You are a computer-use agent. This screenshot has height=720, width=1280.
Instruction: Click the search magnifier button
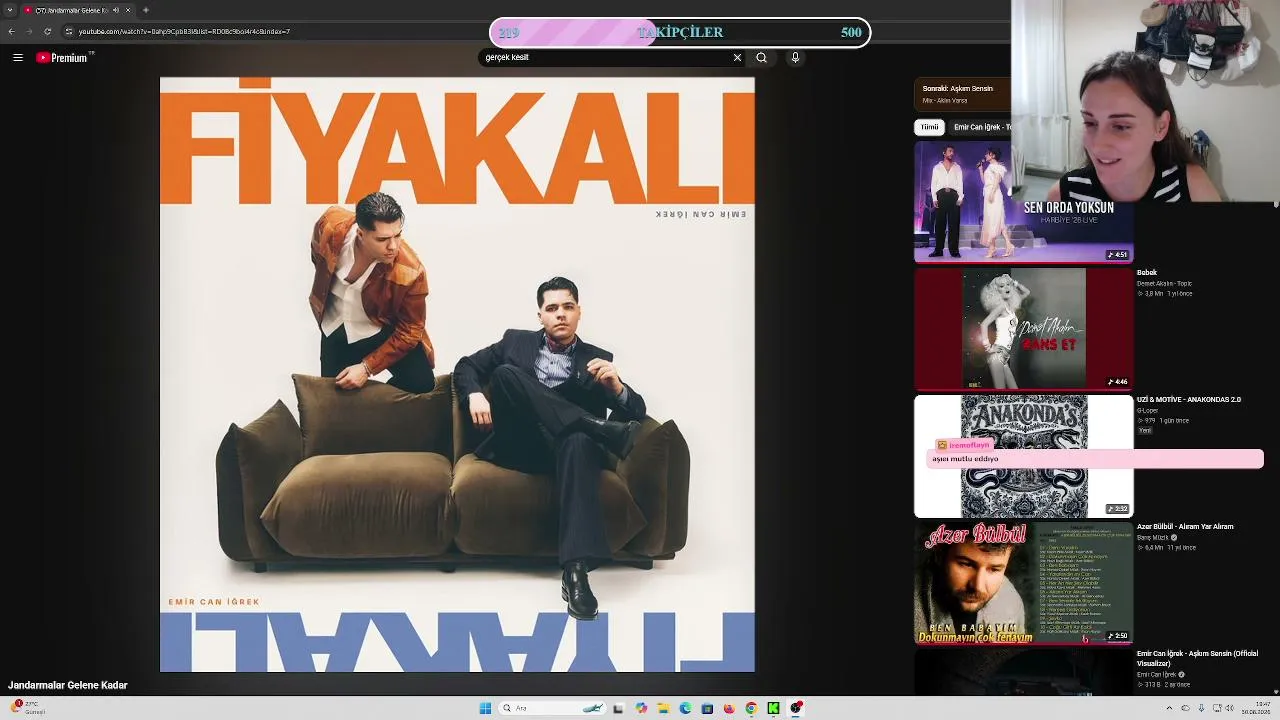pyautogui.click(x=761, y=57)
